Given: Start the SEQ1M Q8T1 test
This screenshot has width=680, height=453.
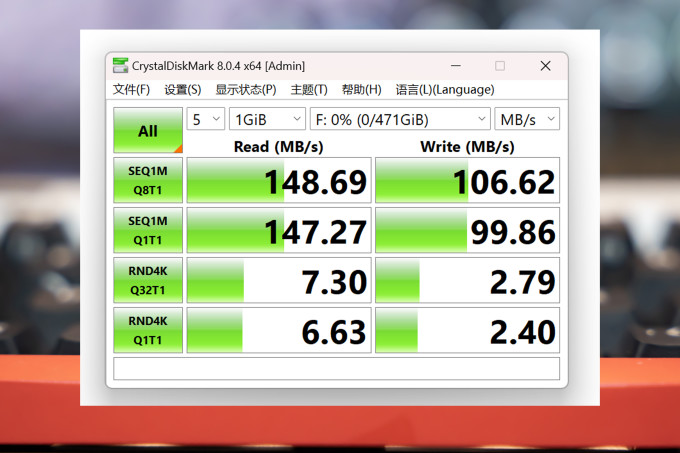Looking at the screenshot, I should (x=148, y=180).
